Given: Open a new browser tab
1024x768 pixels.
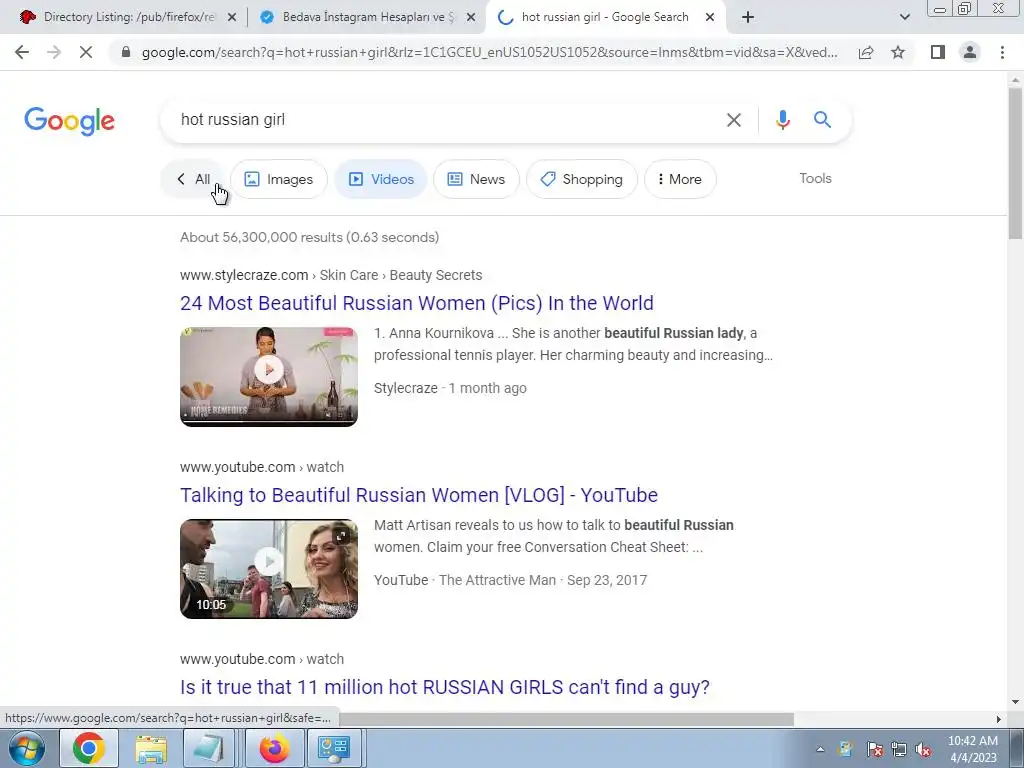Looking at the screenshot, I should 748,18.
